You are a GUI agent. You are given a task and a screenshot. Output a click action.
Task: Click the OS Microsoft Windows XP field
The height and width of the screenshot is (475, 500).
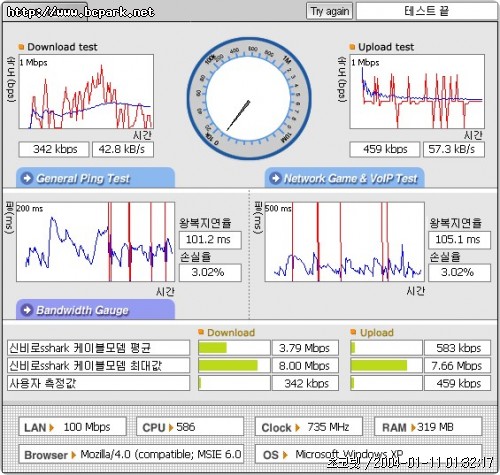pos(369,454)
